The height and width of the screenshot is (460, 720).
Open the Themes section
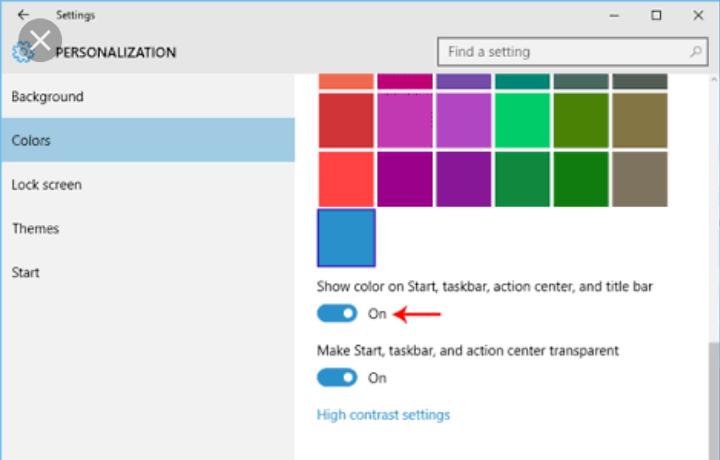click(x=36, y=229)
